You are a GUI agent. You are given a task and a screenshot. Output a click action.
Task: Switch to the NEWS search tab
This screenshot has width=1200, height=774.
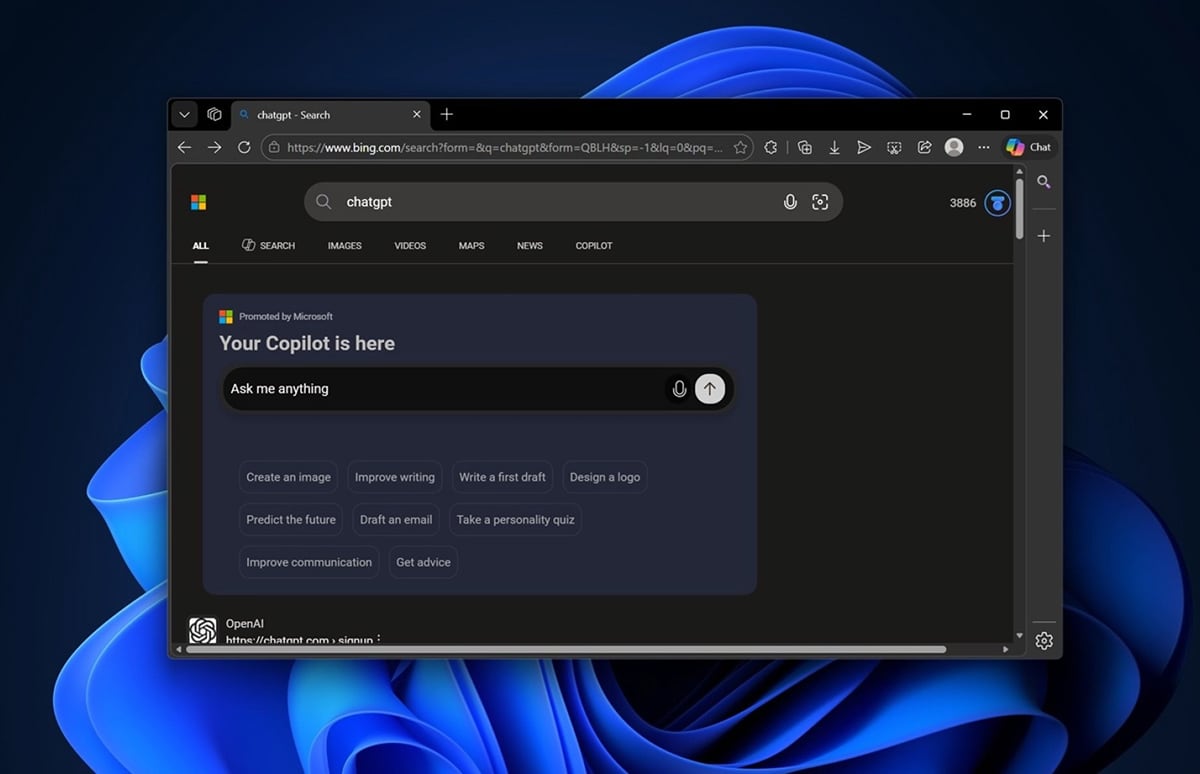530,246
